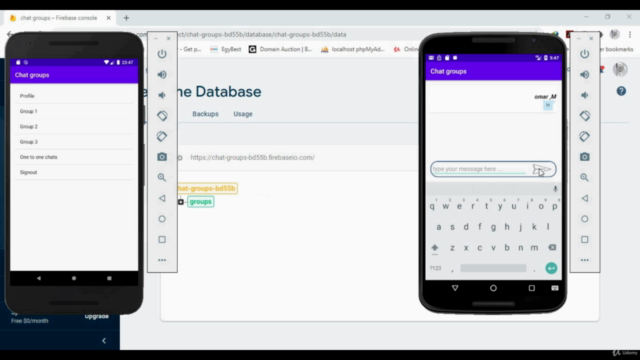Screen dimensions: 640x360
Task: Switch to Usage tab
Action: [243, 114]
